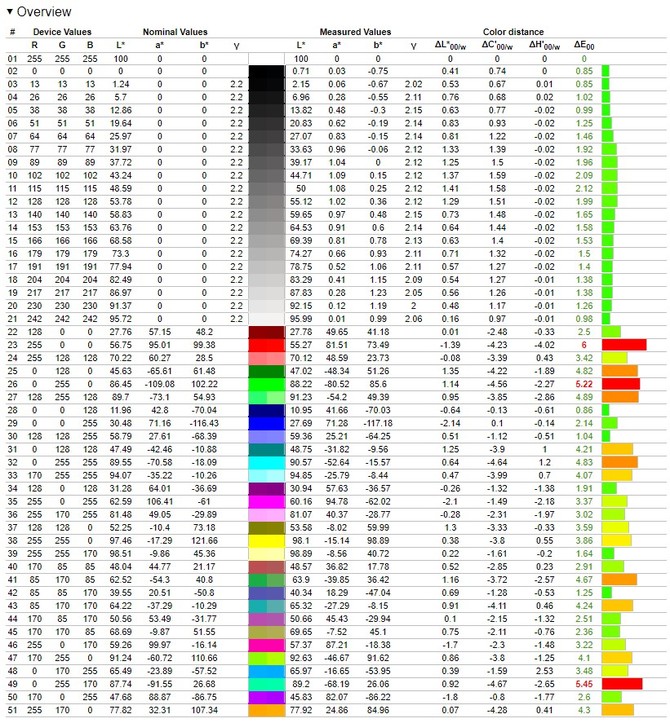670x723 pixels.
Task: Click the orange swatch in row 51
Action: [267, 711]
